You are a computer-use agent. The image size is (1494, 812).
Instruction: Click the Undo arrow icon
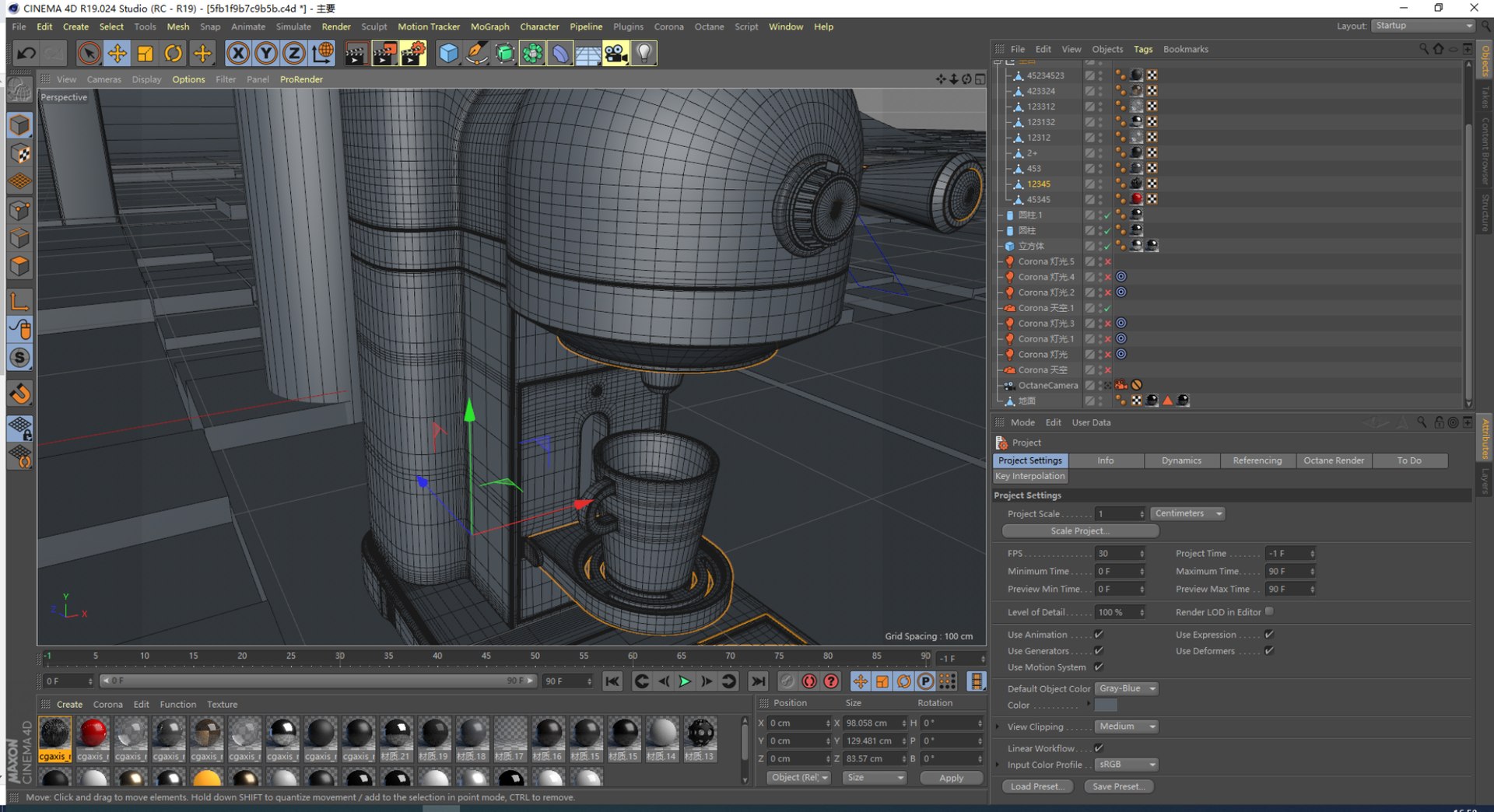[x=26, y=53]
